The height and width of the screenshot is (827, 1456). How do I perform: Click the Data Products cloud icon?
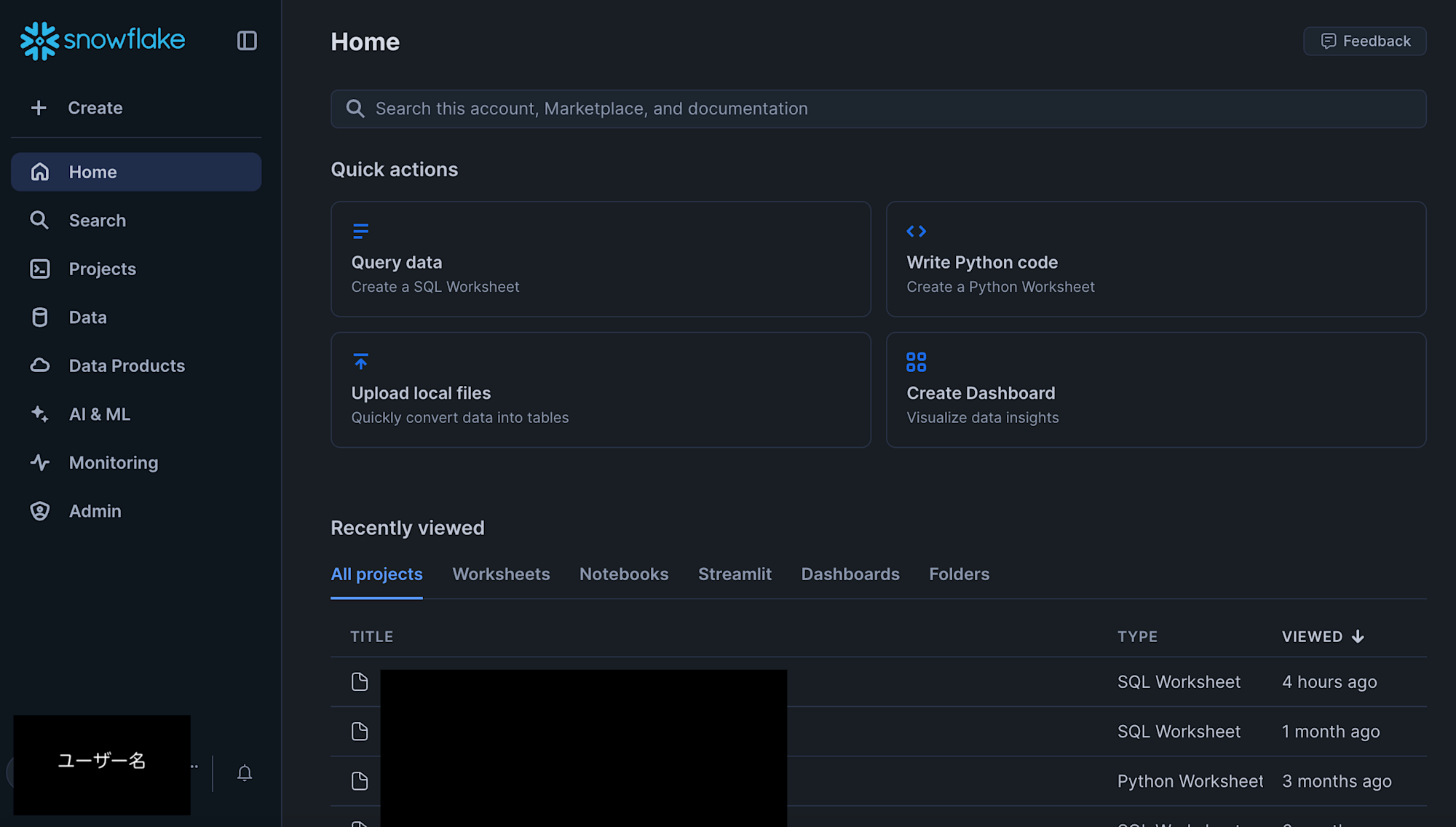point(40,365)
